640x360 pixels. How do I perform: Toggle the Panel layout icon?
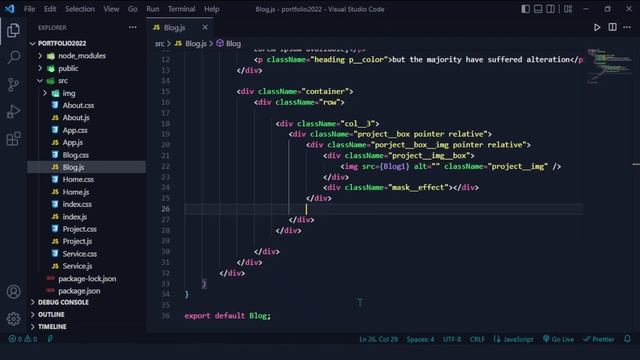538,9
